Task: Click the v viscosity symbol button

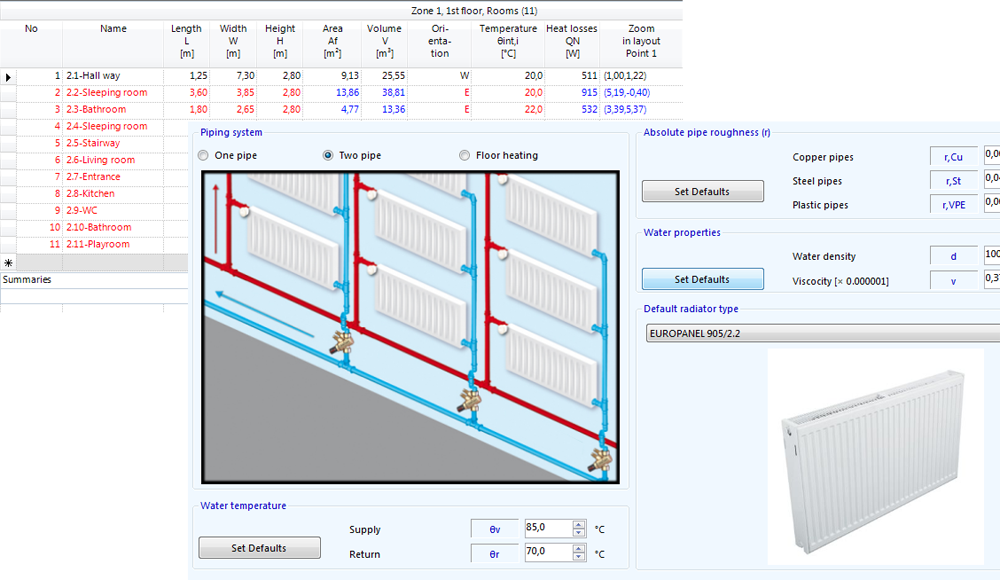Action: tap(952, 281)
